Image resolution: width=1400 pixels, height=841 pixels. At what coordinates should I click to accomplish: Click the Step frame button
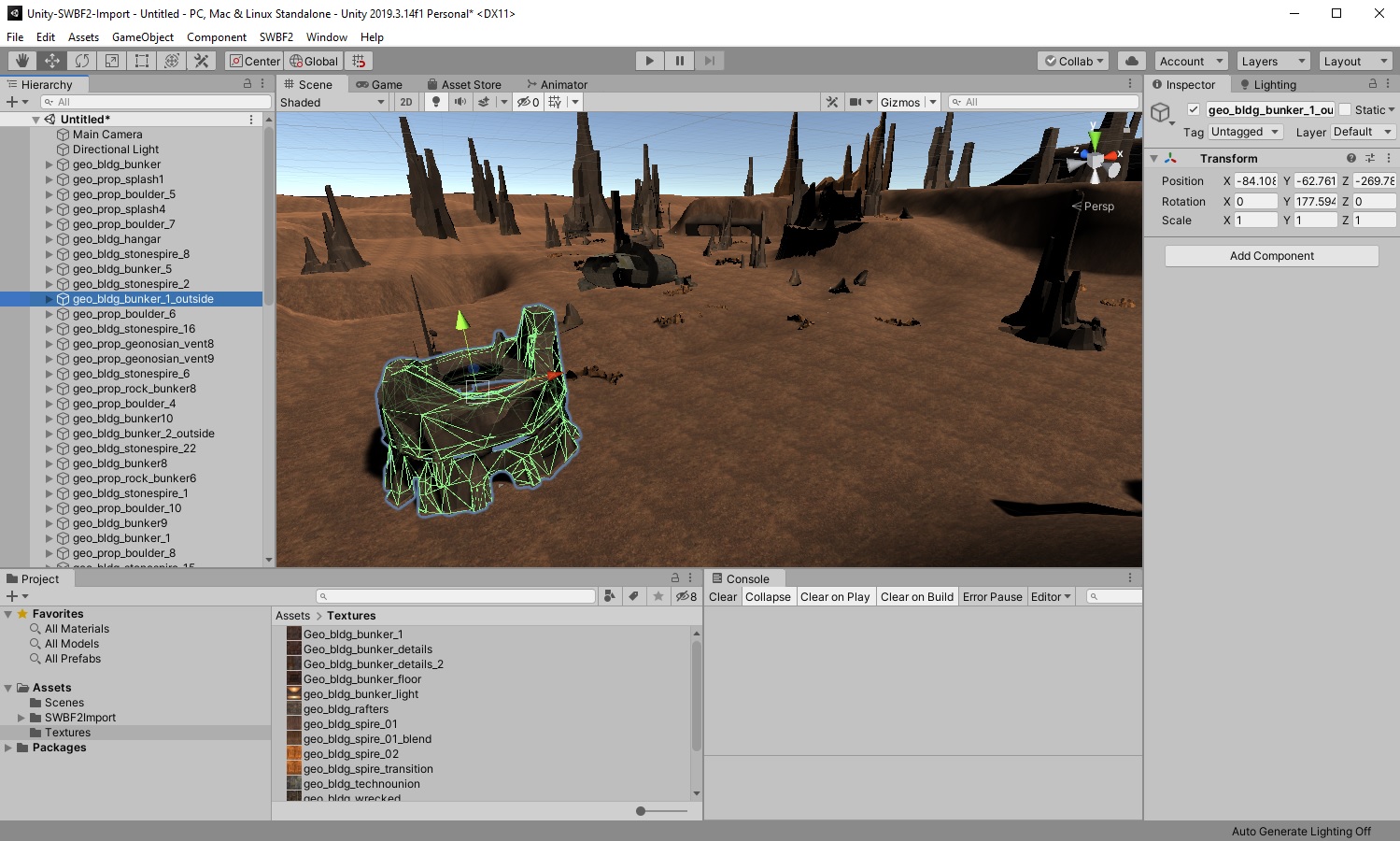pos(709,61)
